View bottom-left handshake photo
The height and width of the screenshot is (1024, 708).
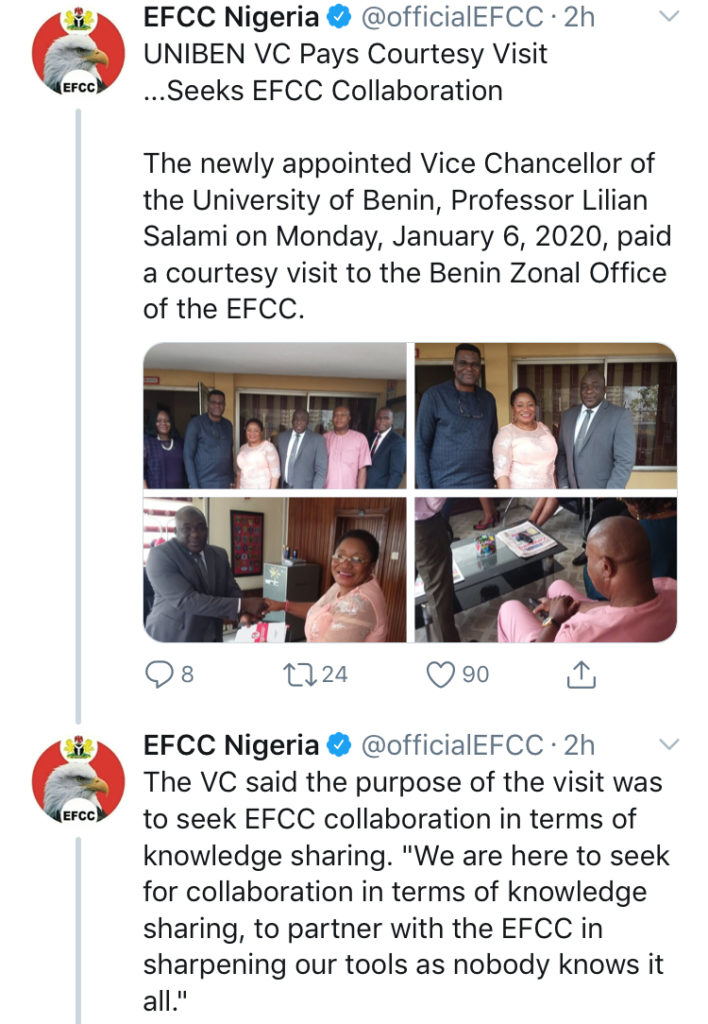(x=275, y=570)
